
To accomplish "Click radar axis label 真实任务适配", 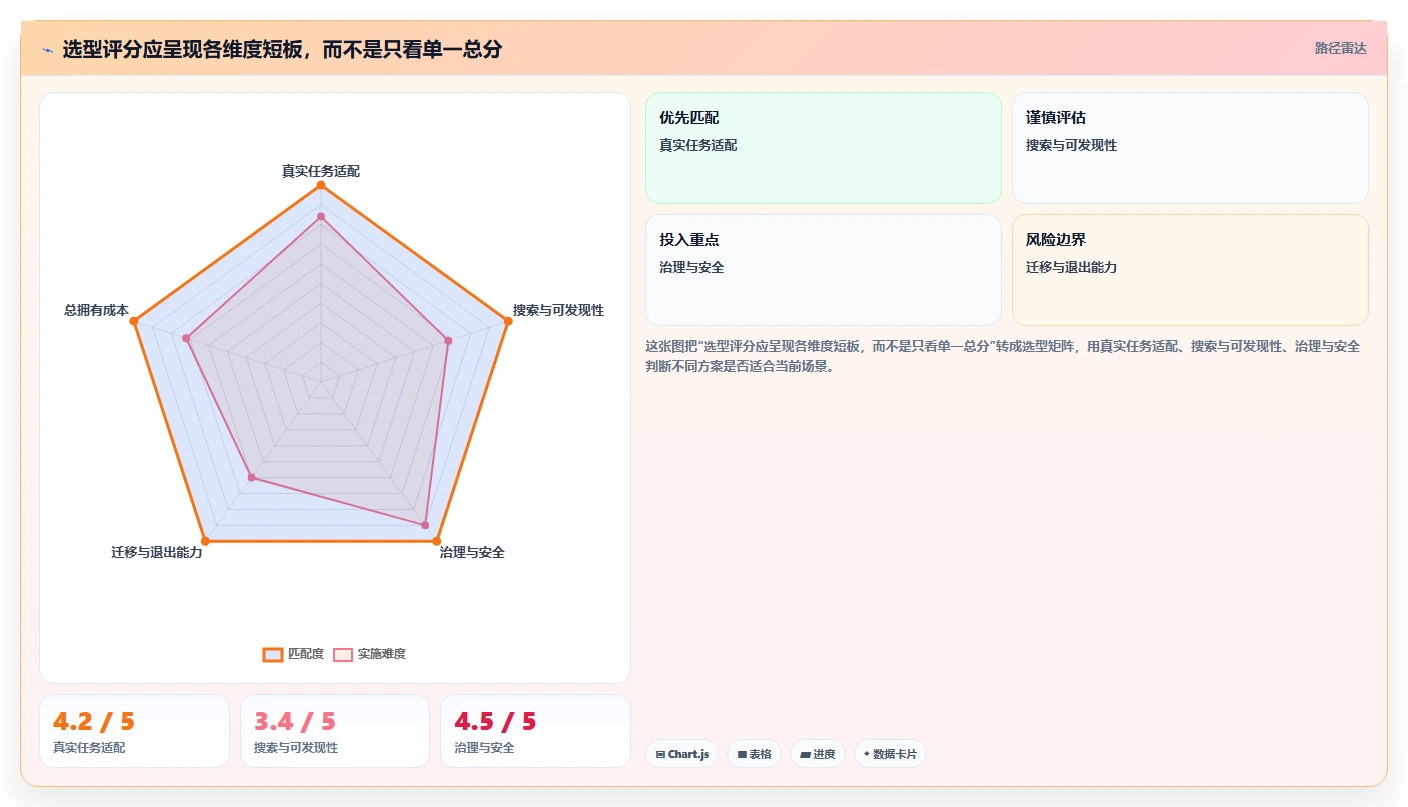I will [321, 171].
